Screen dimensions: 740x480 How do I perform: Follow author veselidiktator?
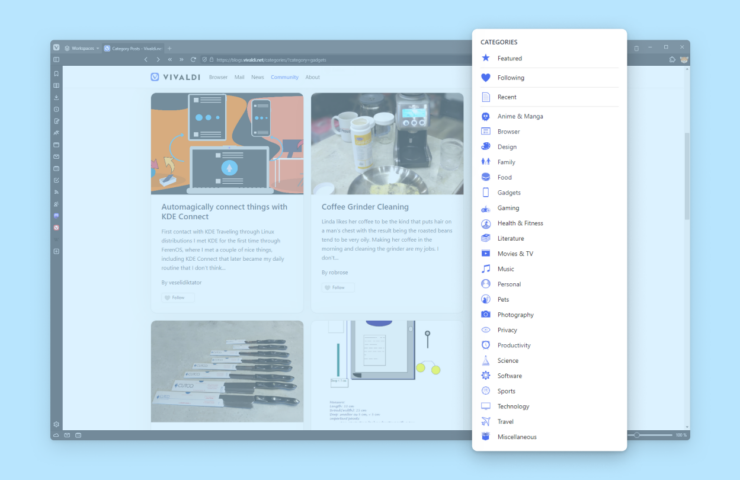pos(178,298)
